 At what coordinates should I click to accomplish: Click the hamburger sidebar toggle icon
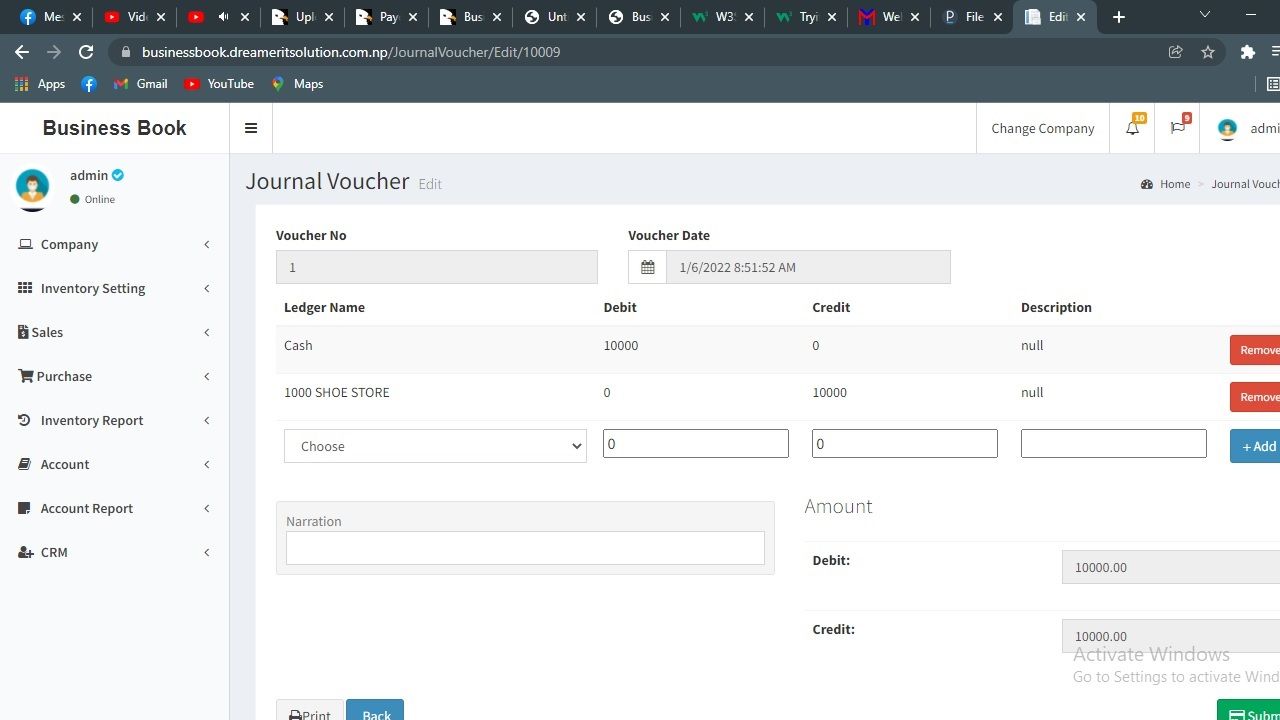click(x=251, y=128)
